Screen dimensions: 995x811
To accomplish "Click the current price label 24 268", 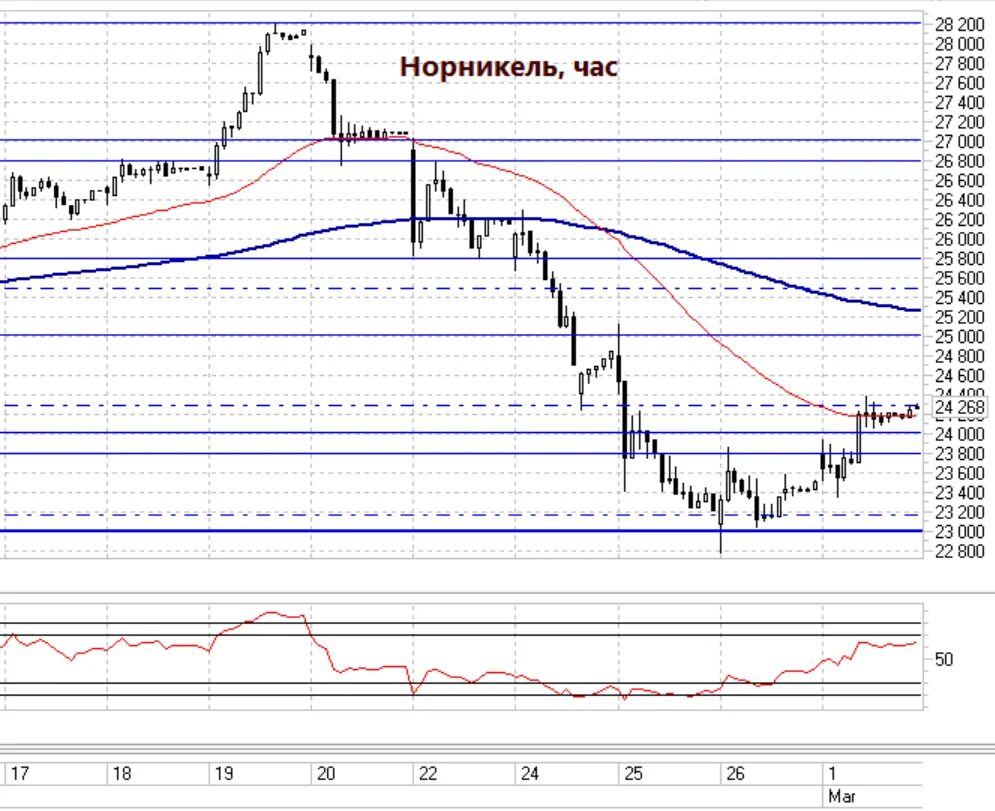I will (959, 407).
